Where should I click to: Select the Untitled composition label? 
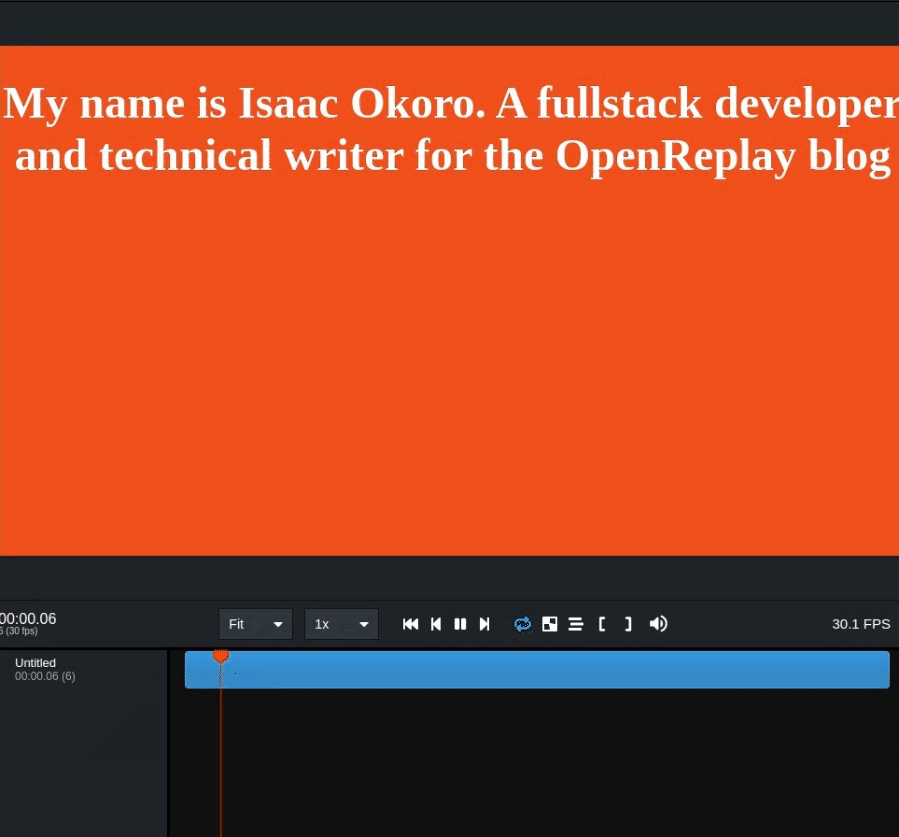[36, 663]
